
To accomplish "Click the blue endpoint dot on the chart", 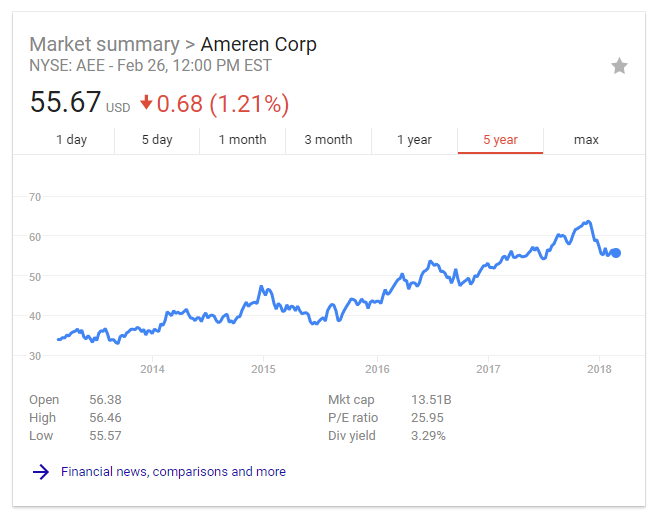I will click(615, 253).
